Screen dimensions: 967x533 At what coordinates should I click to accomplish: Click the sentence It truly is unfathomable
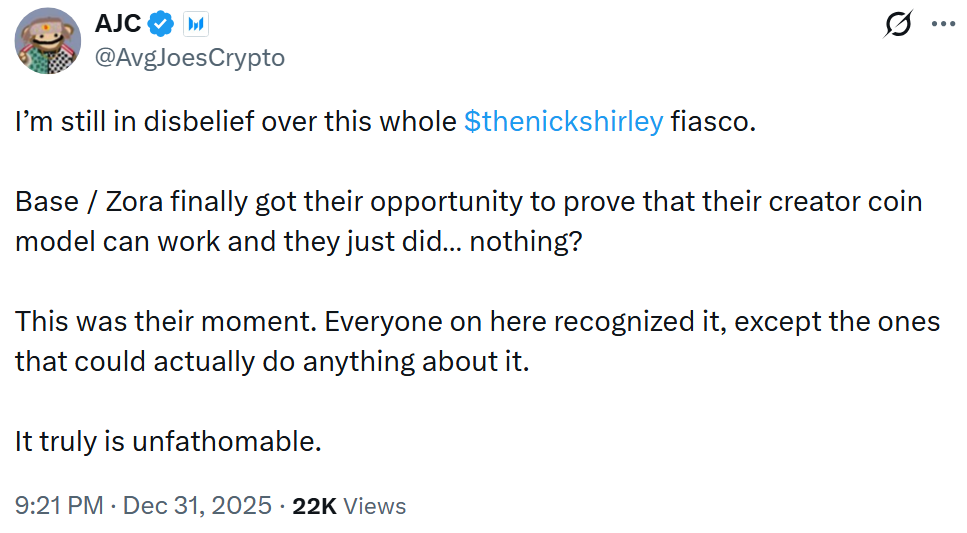(x=168, y=442)
